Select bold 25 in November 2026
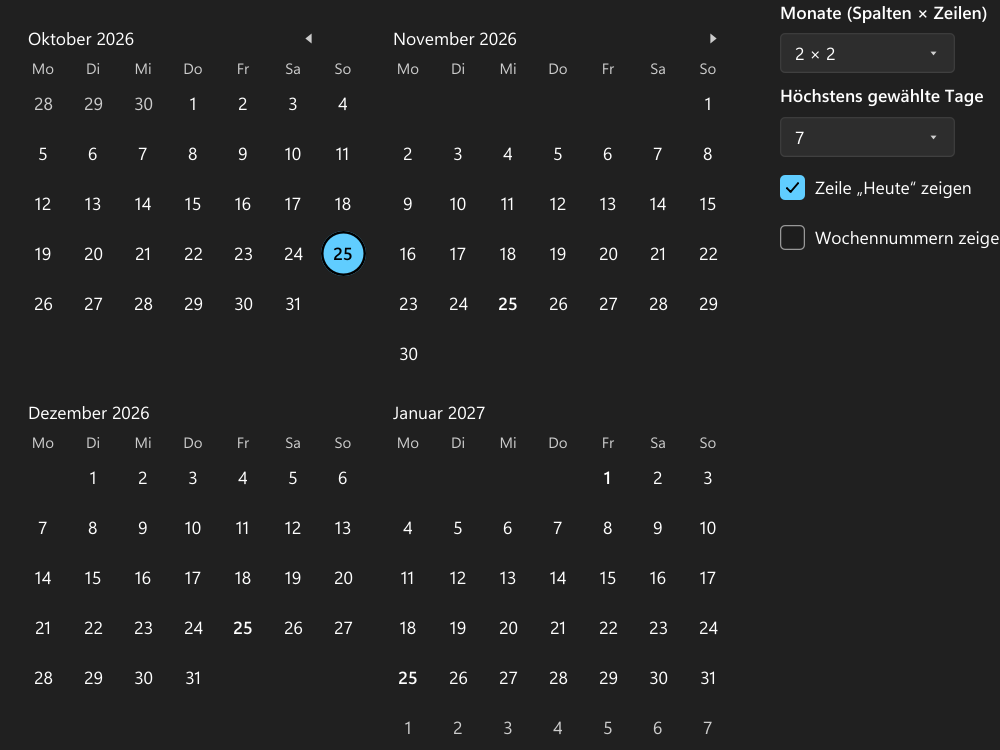The height and width of the screenshot is (750, 1000). pyautogui.click(x=508, y=304)
